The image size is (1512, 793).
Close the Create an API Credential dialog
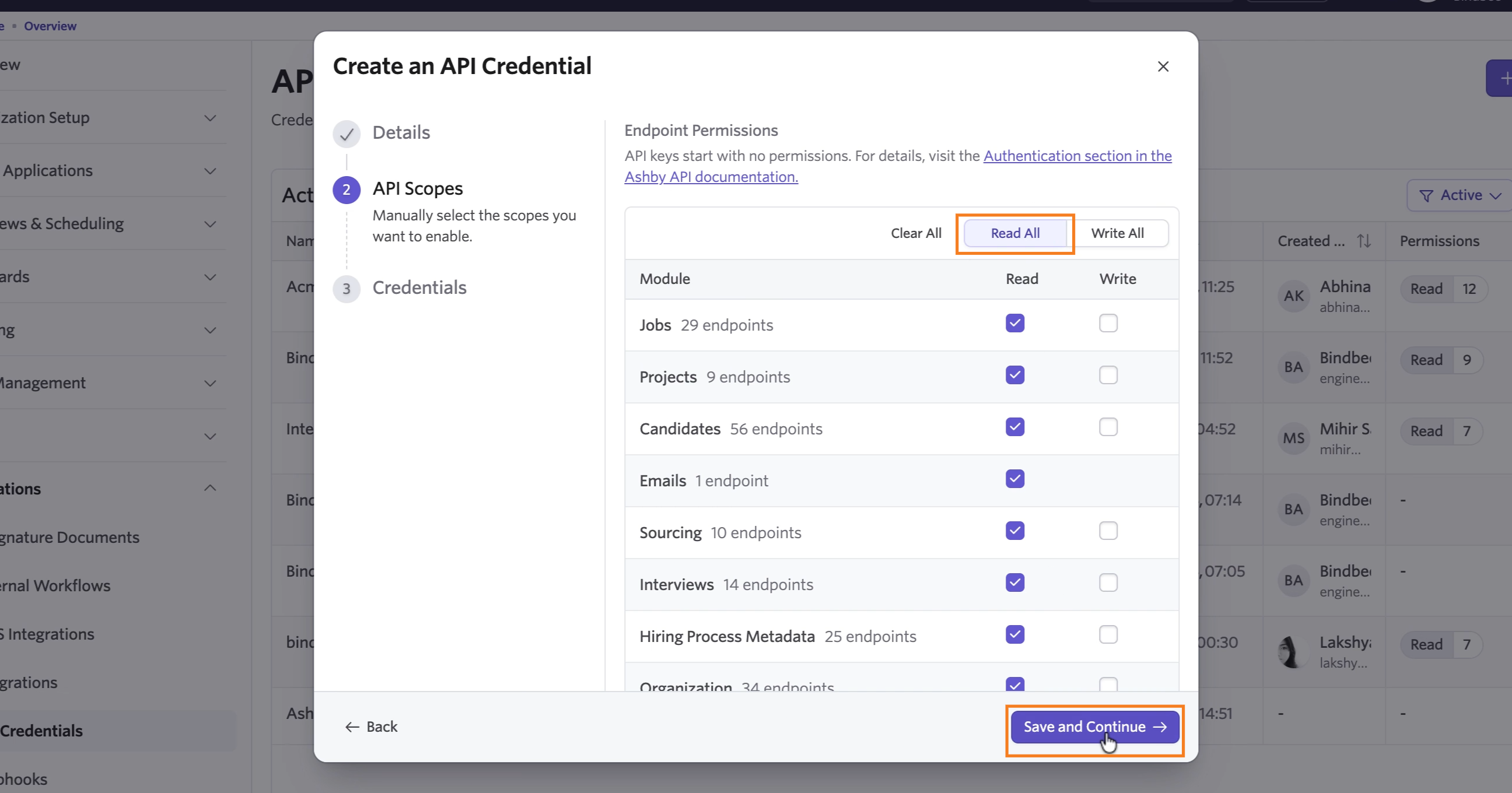point(1163,66)
